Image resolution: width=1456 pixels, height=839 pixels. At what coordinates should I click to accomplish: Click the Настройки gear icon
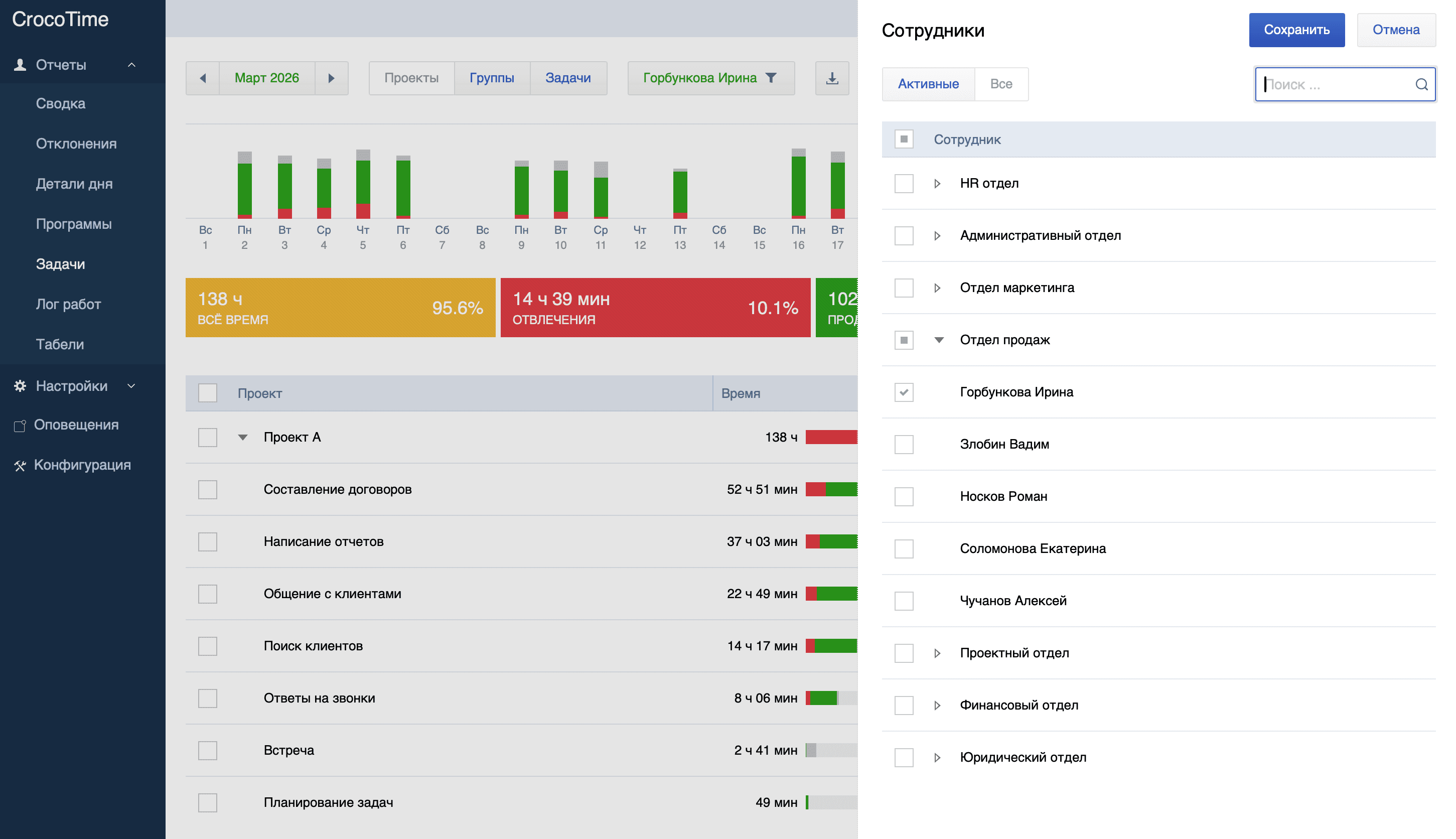(20, 385)
